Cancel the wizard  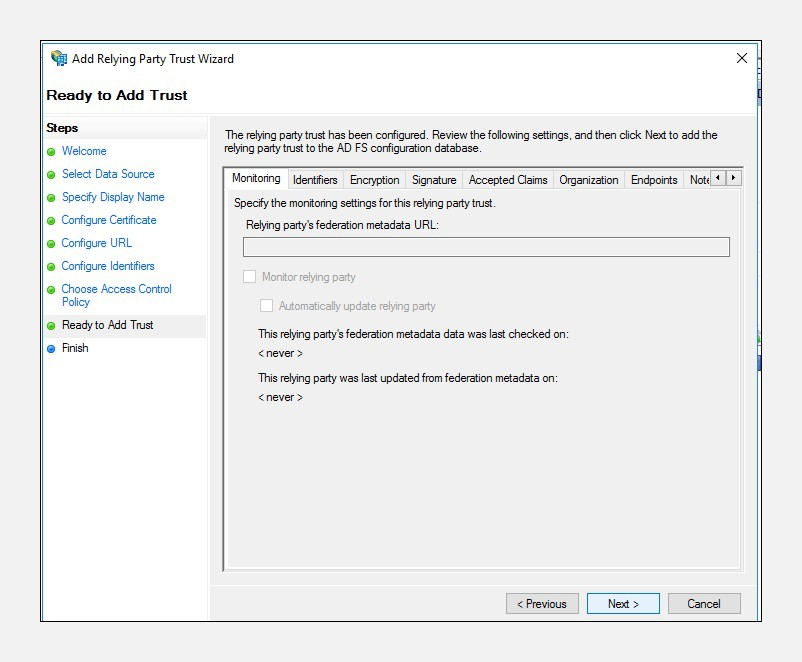tap(703, 604)
